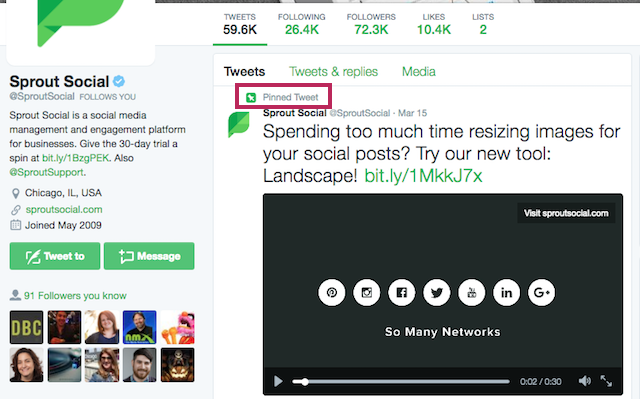Image resolution: width=640 pixels, height=399 pixels.
Task: Switch to the Media tab
Action: (x=419, y=72)
